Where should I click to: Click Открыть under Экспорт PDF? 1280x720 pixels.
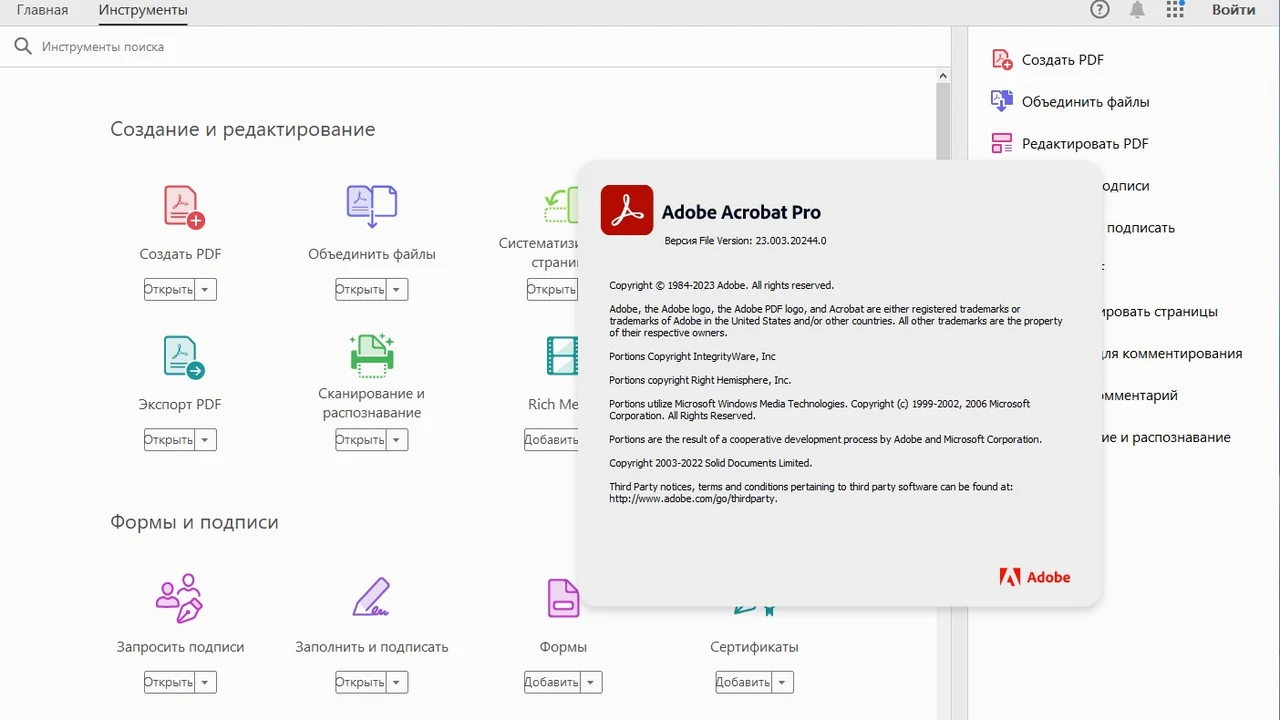[169, 440]
